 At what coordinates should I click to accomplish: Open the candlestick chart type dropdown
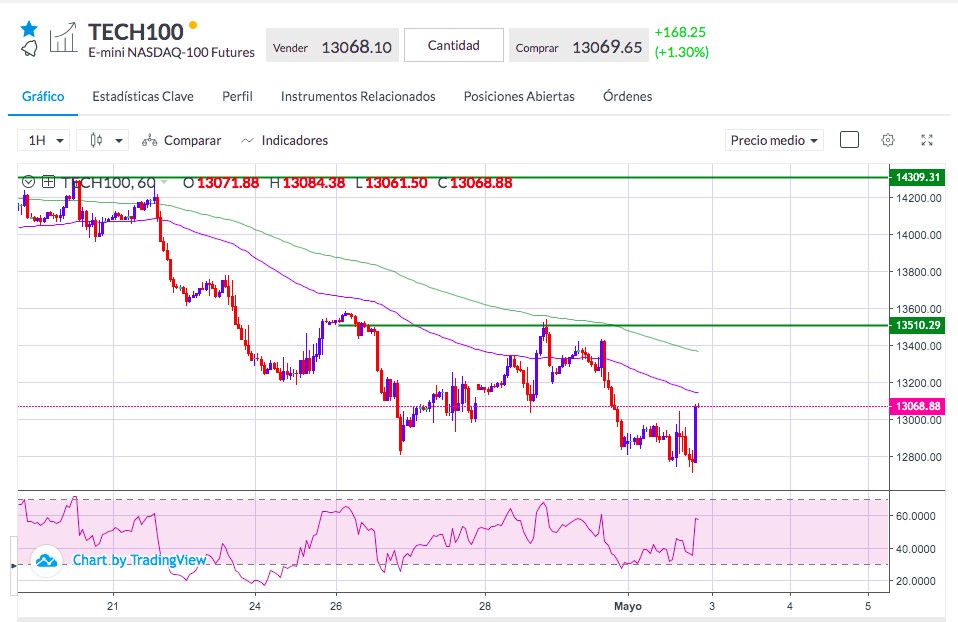tap(103, 141)
